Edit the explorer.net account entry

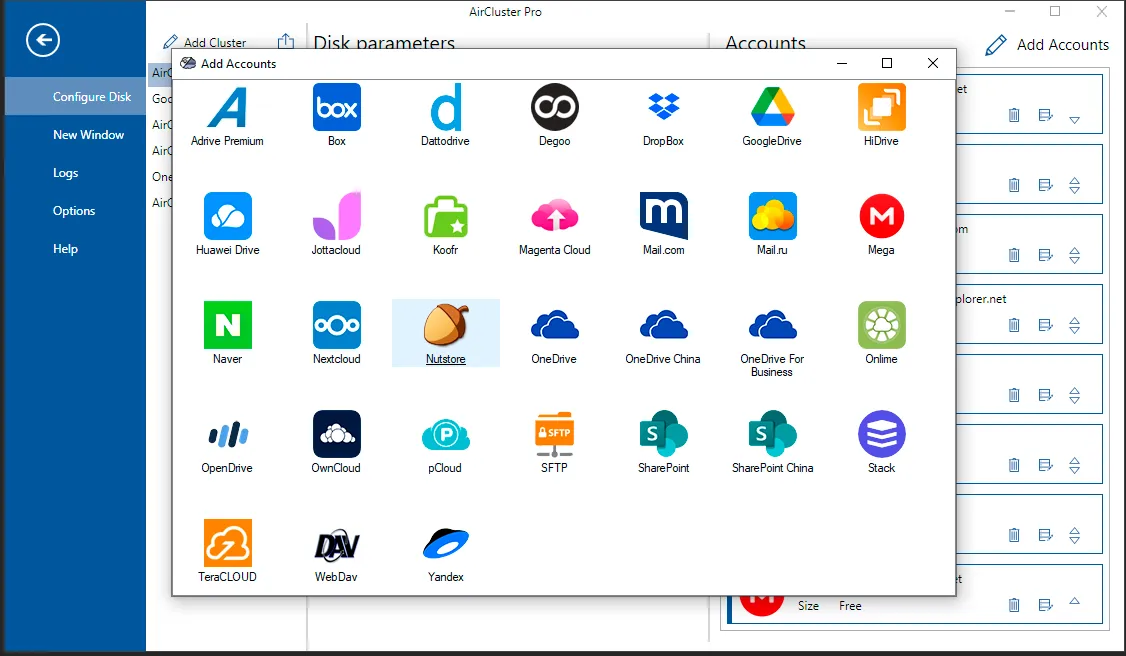1046,325
